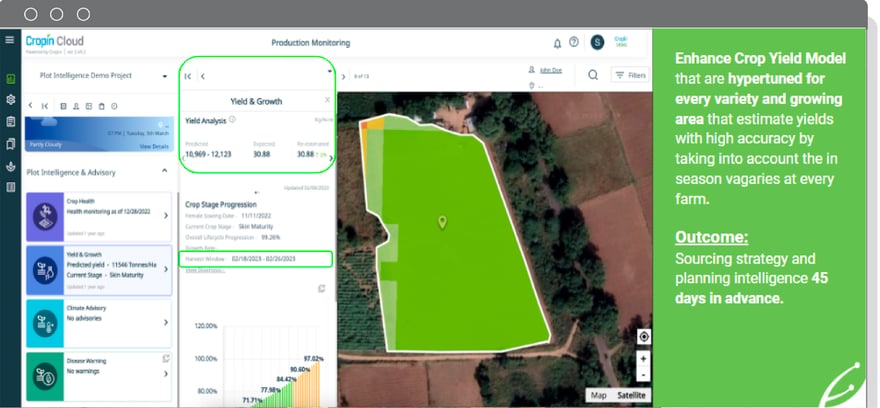Screen dimensions: 880x408
Task: Click the Production Monitoring title
Action: pos(310,43)
